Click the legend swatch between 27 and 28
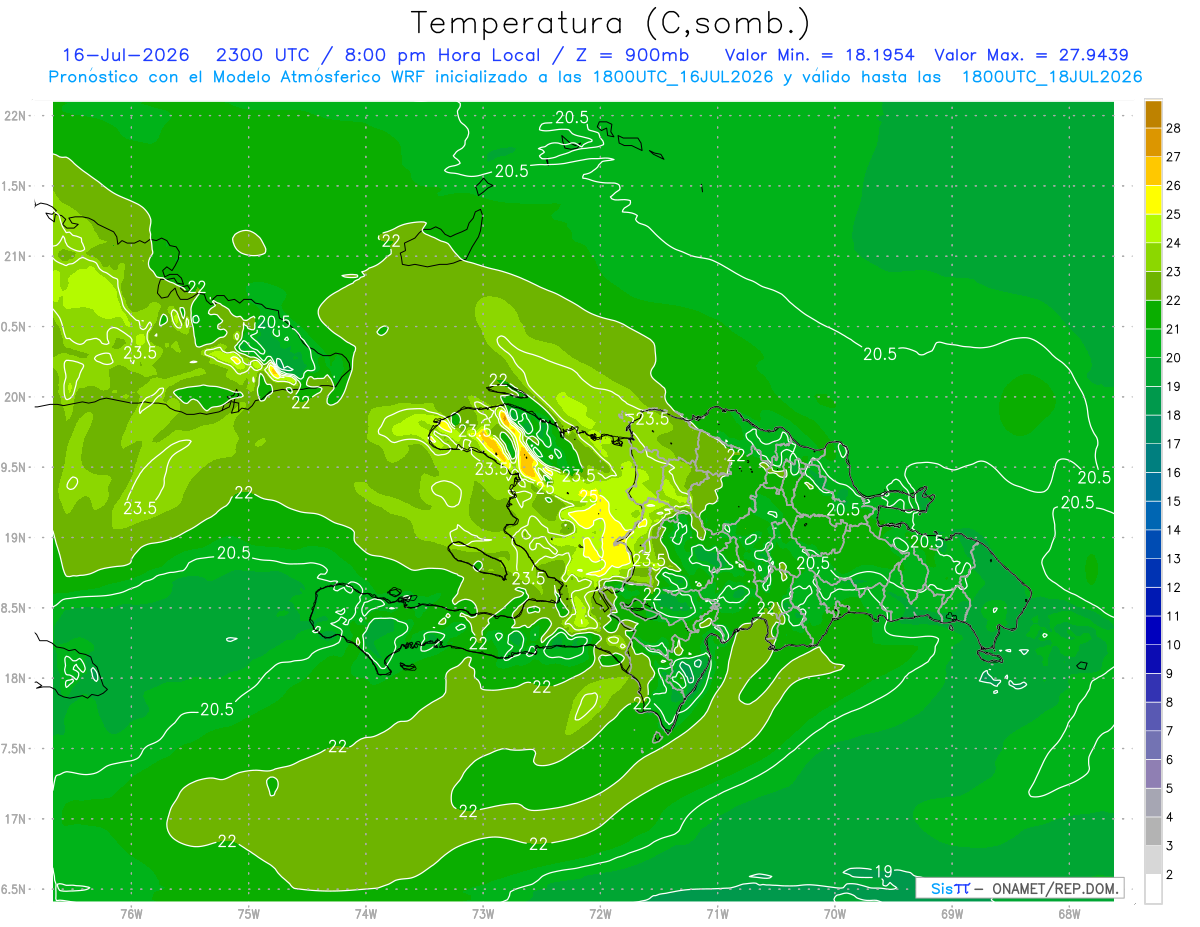This screenshot has height=927, width=1200. pyautogui.click(x=1153, y=142)
